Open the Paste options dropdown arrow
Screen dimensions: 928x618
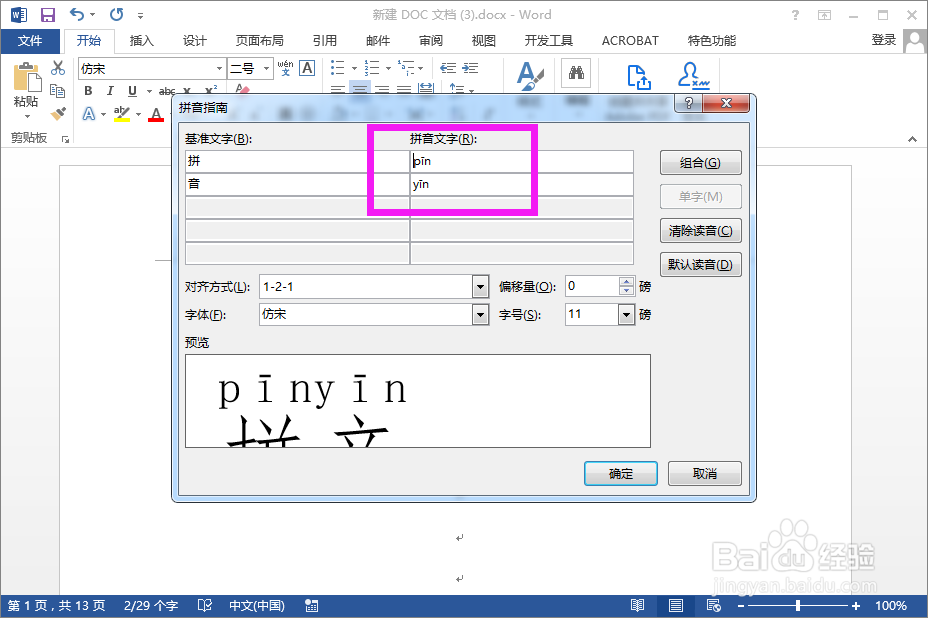(x=27, y=117)
